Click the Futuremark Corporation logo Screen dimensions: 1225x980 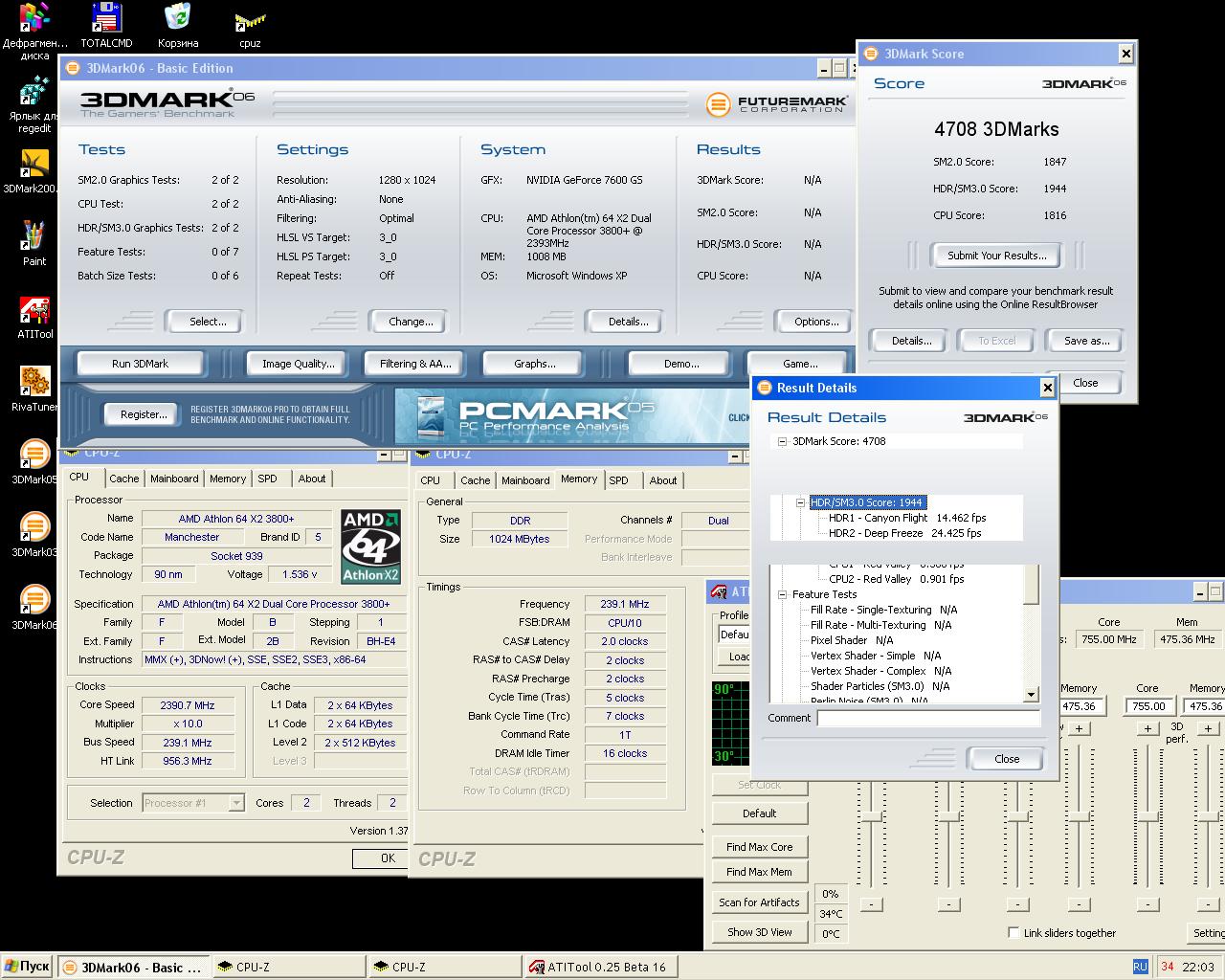pyautogui.click(x=776, y=104)
